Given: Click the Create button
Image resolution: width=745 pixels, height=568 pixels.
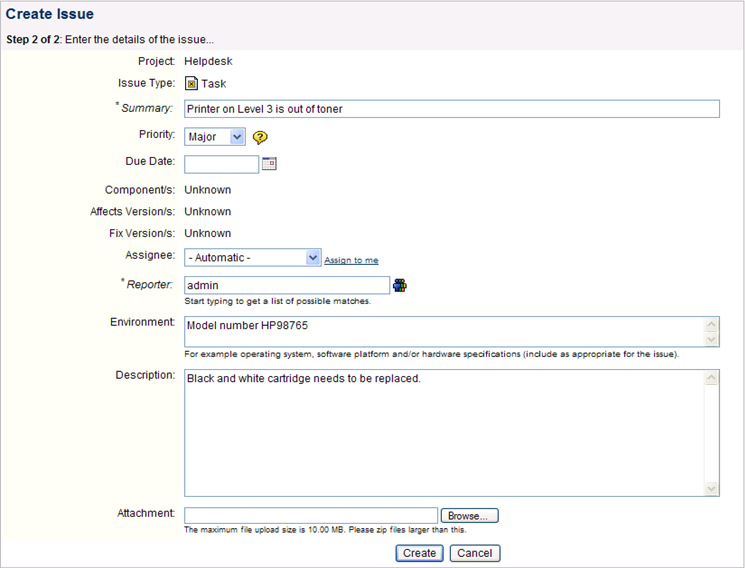Looking at the screenshot, I should point(419,553).
